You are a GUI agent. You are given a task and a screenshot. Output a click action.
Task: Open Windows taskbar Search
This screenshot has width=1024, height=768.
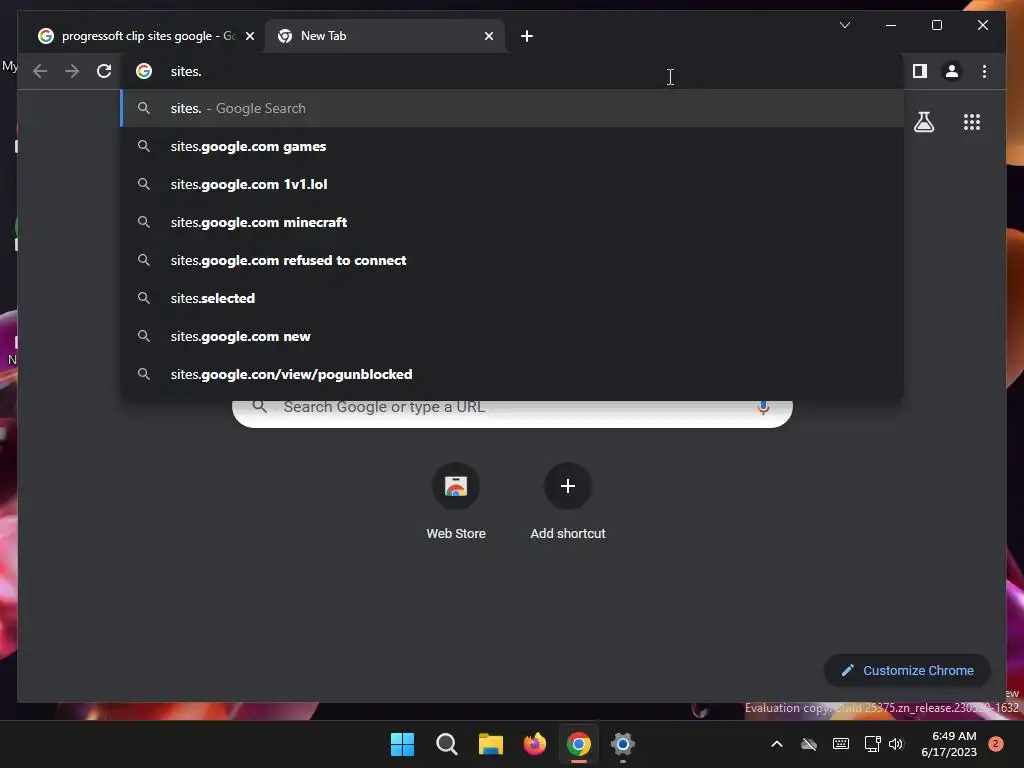click(447, 744)
